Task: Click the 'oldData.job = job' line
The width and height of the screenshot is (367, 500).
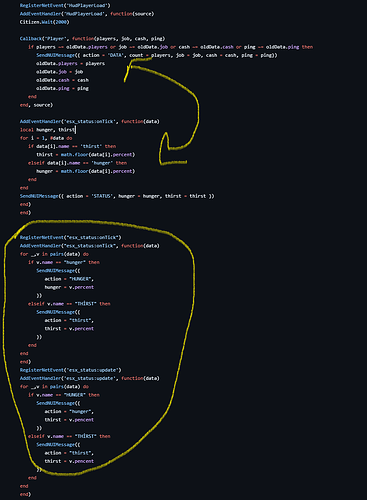Action: coord(60,72)
